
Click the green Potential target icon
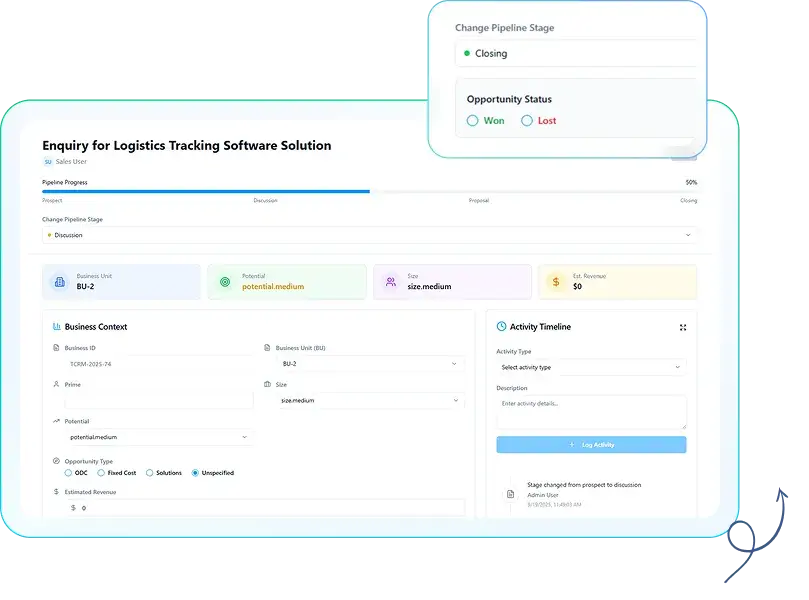pos(225,282)
